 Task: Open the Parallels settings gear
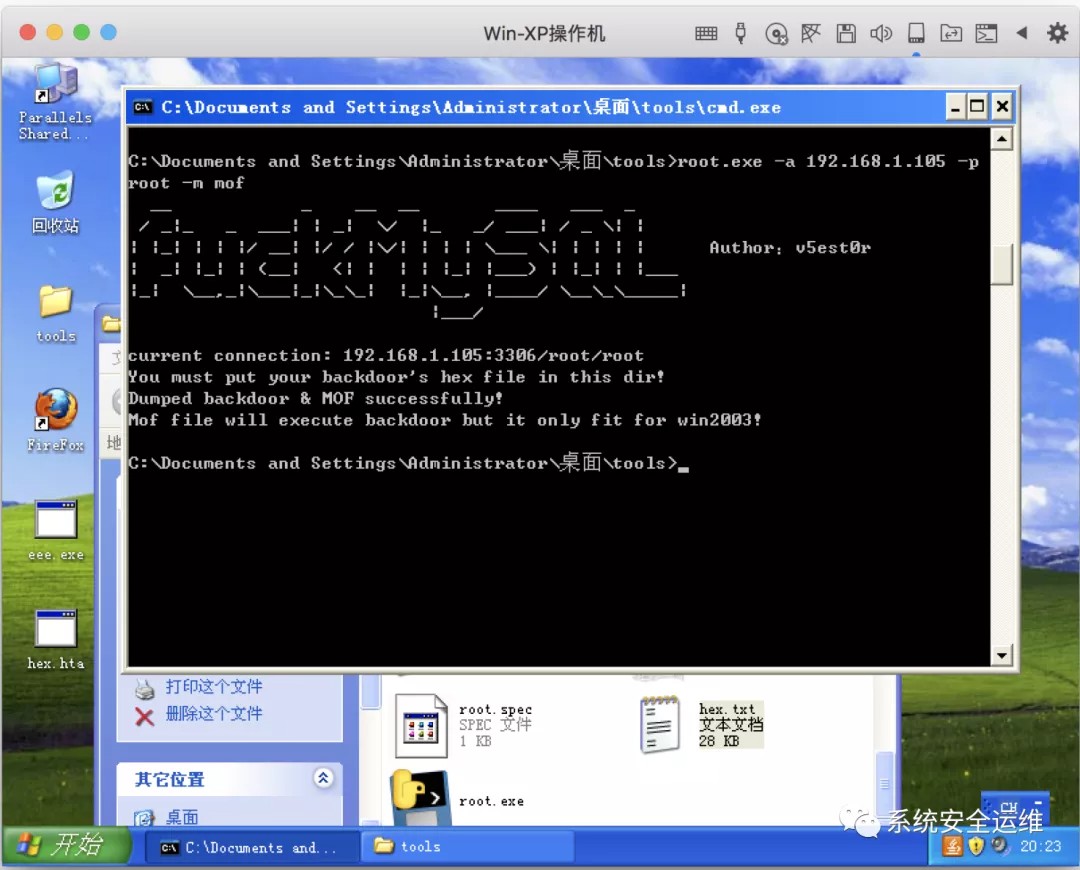coord(1057,33)
